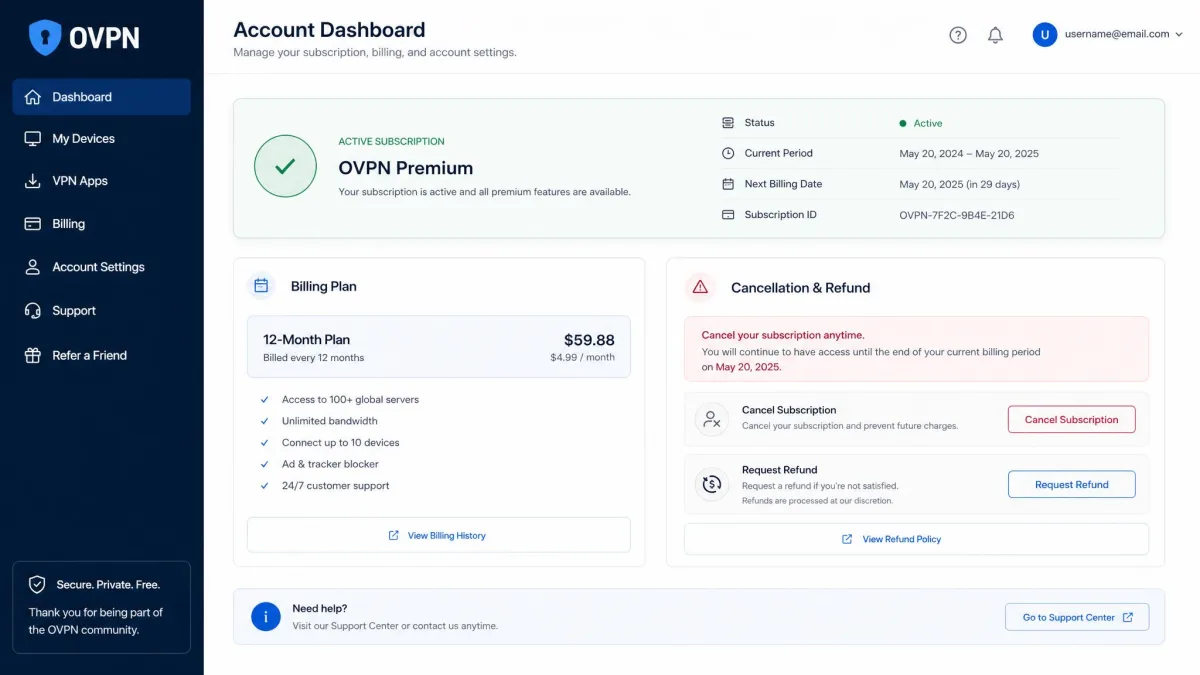Click the Cancel Subscription user-x icon
1200x675 pixels.
coord(712,420)
